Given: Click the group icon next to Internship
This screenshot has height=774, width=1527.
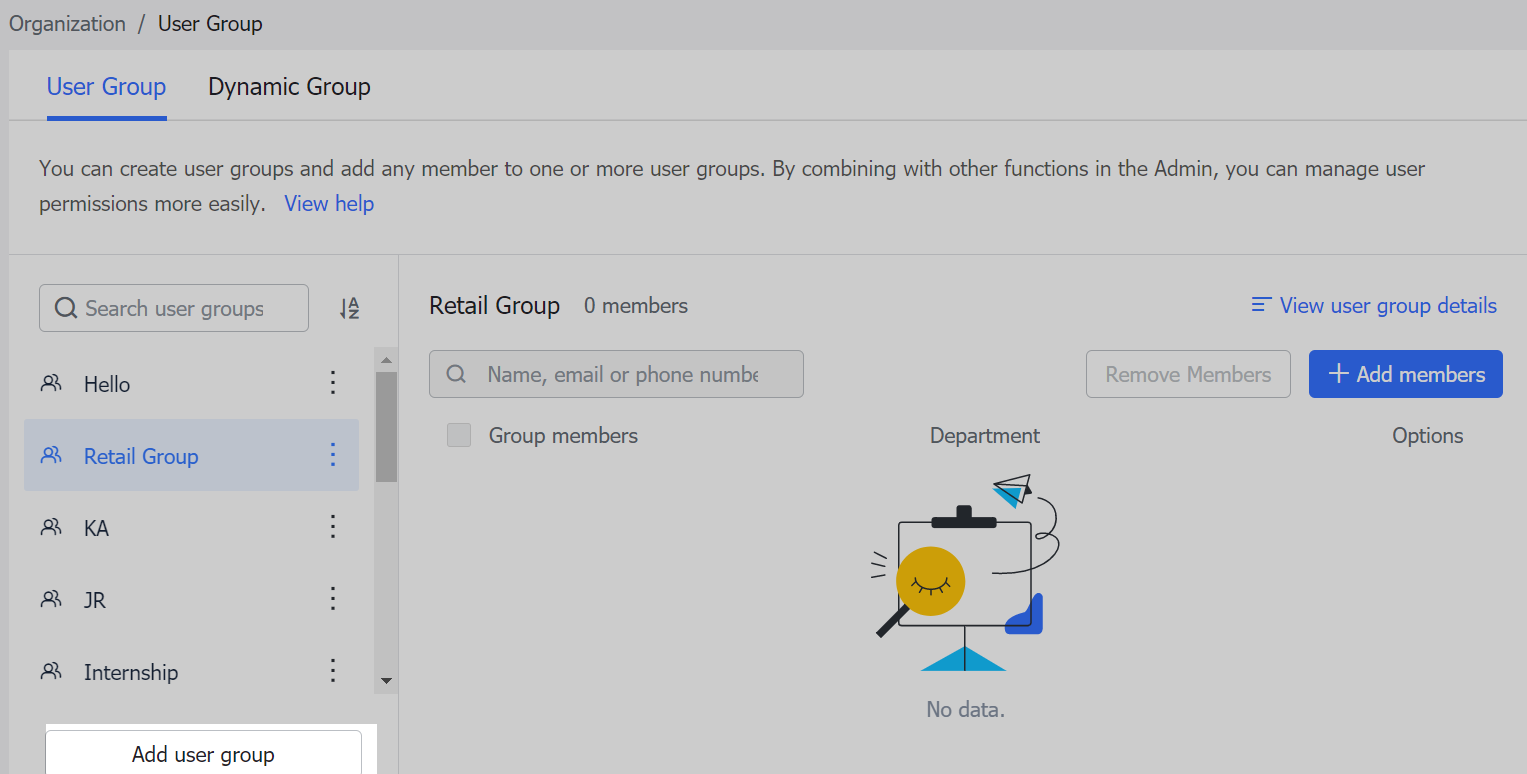Looking at the screenshot, I should point(51,671).
